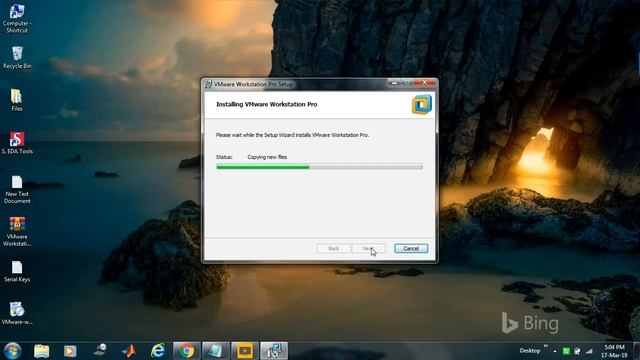Click the disabled Next button

(368, 248)
